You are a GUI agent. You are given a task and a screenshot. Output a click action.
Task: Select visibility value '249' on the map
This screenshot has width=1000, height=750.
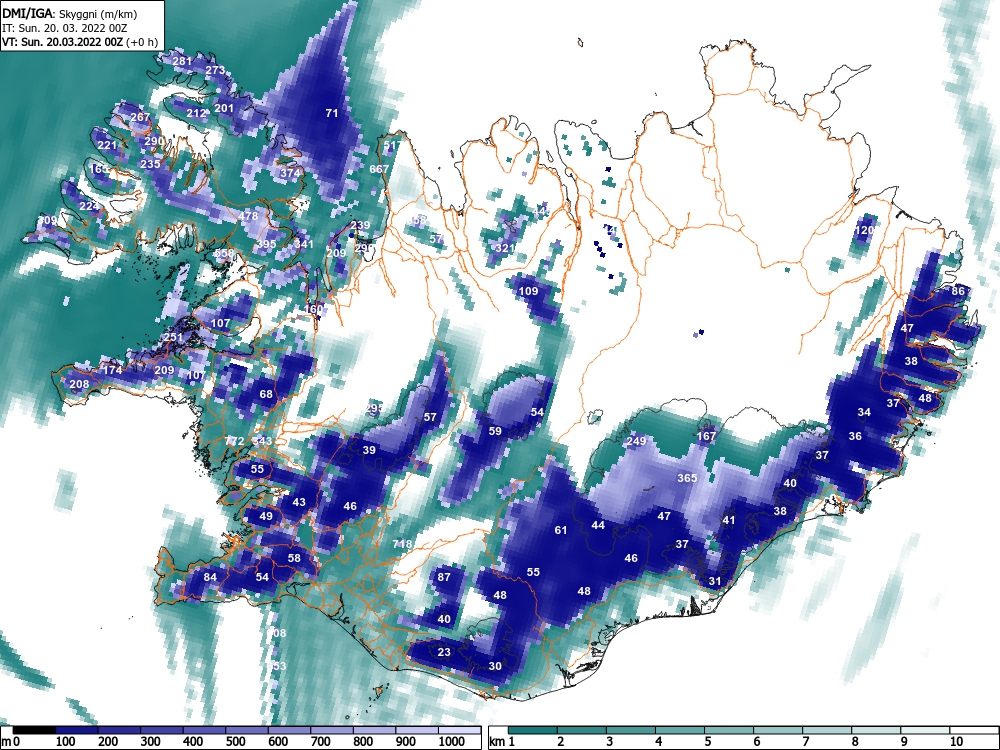[x=636, y=441]
